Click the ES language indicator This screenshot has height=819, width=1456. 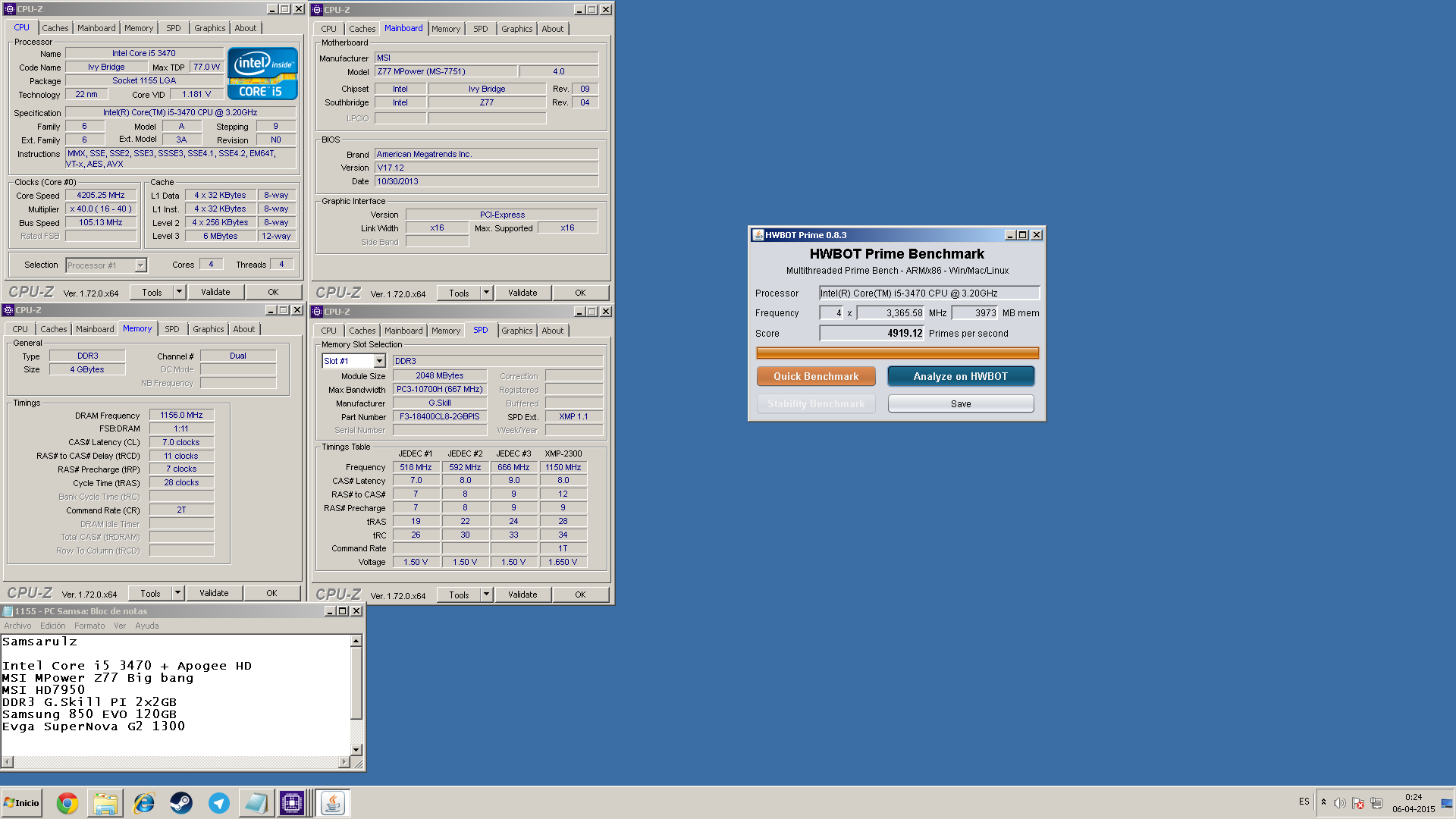coord(1304,802)
